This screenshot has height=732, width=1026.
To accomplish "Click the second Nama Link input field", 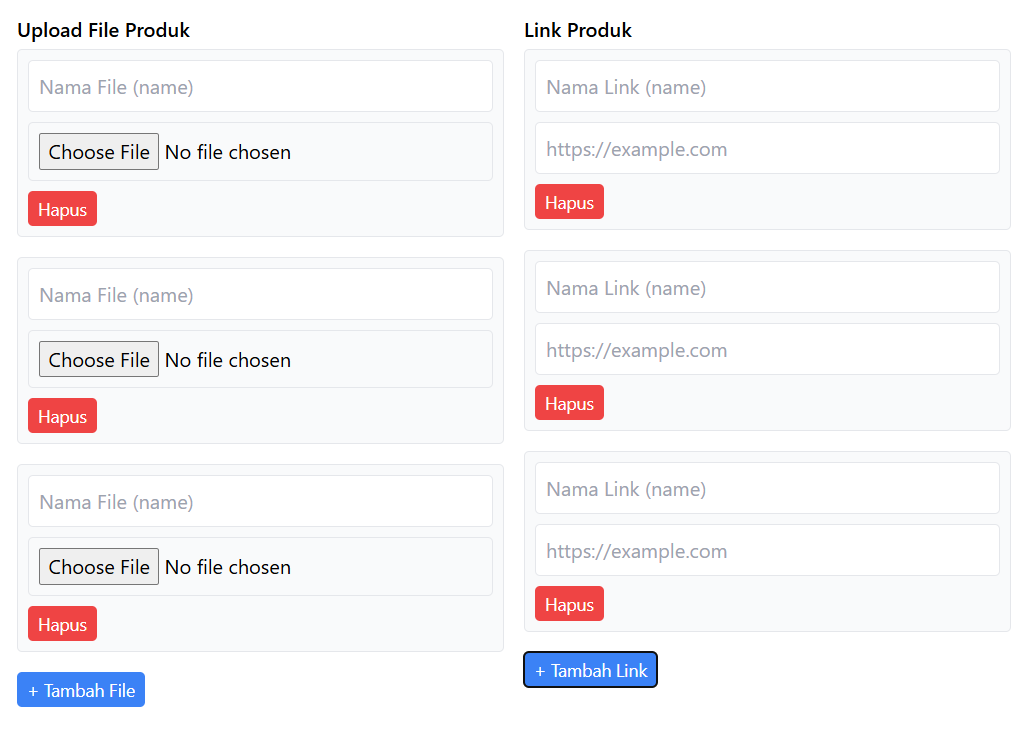I will tap(767, 287).
